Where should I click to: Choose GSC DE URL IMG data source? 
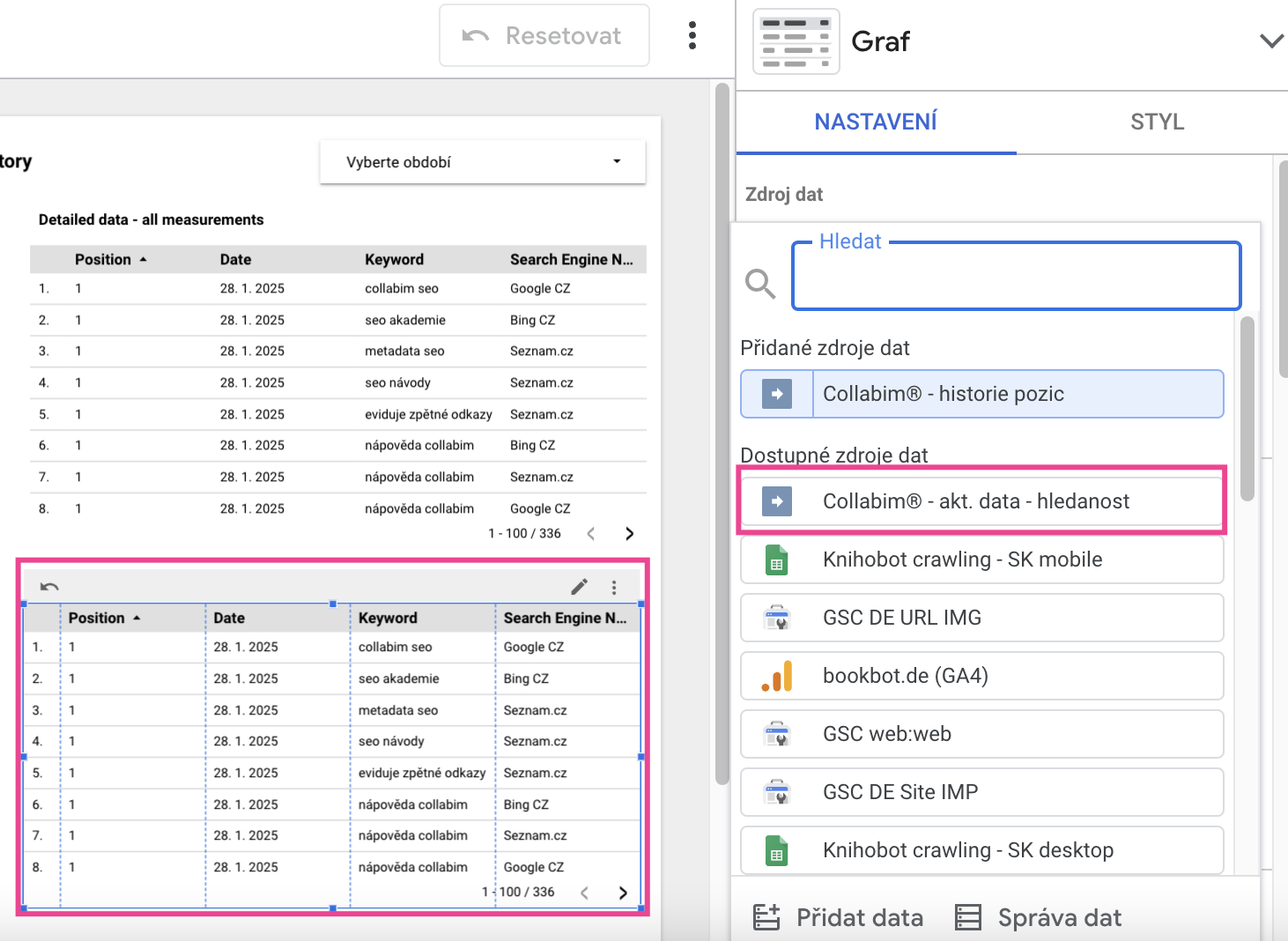[982, 618]
